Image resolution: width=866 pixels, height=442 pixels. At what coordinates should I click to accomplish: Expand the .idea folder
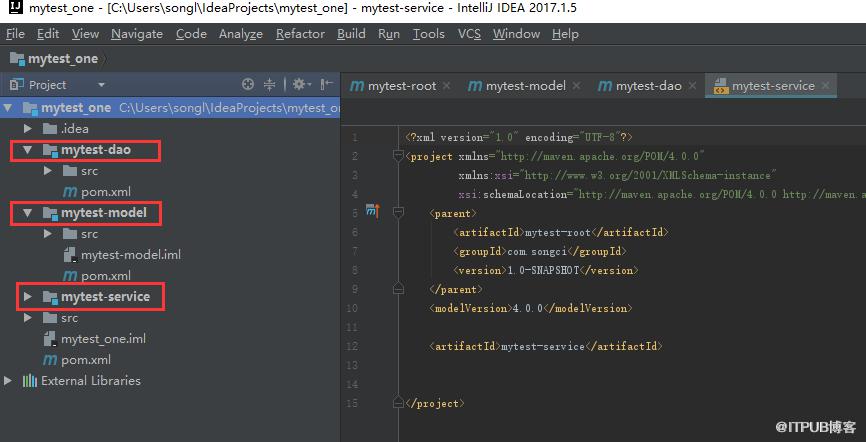[28, 129]
